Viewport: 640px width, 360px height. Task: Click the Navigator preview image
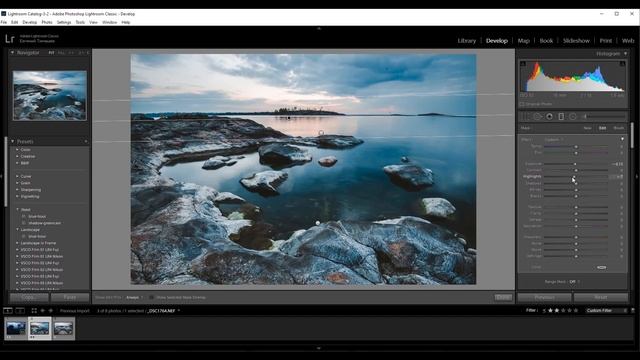(49, 96)
